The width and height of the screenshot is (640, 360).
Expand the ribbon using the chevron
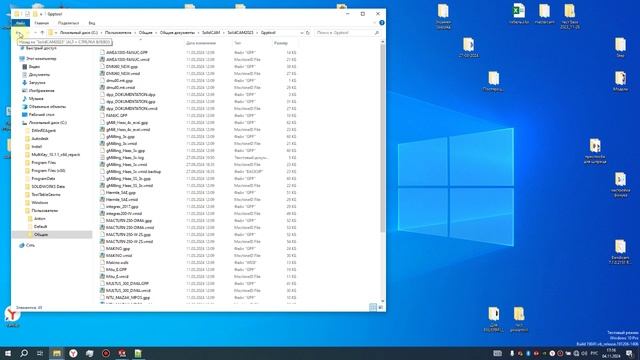[x=374, y=23]
